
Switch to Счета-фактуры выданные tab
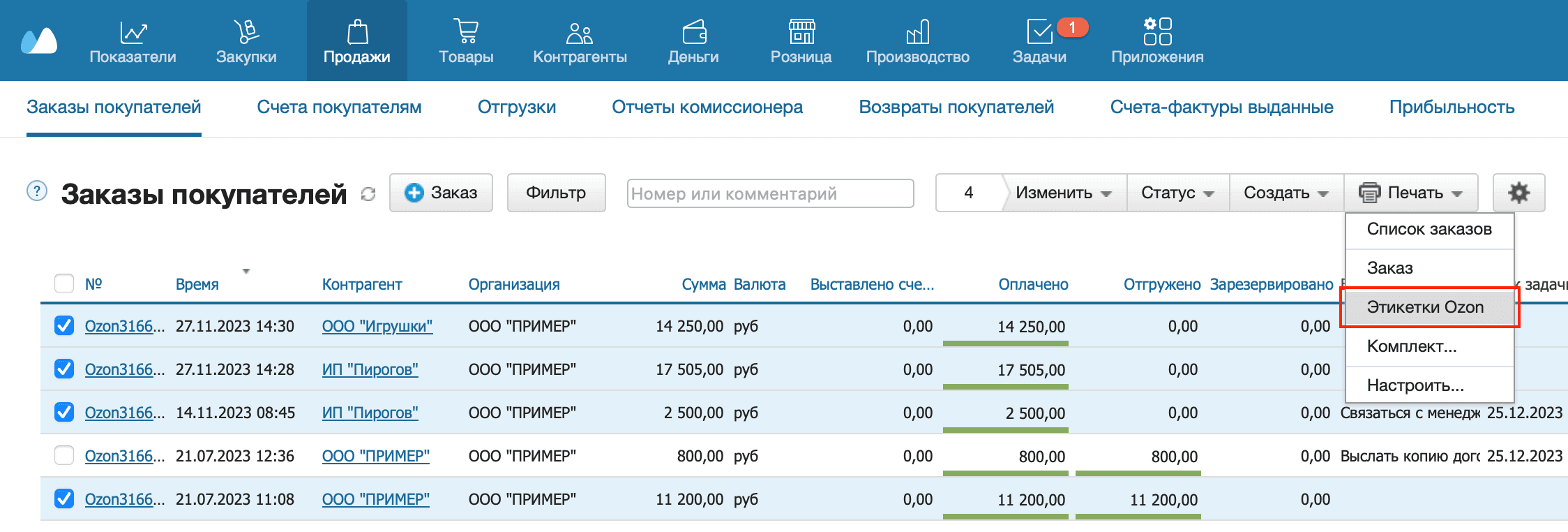point(1222,107)
